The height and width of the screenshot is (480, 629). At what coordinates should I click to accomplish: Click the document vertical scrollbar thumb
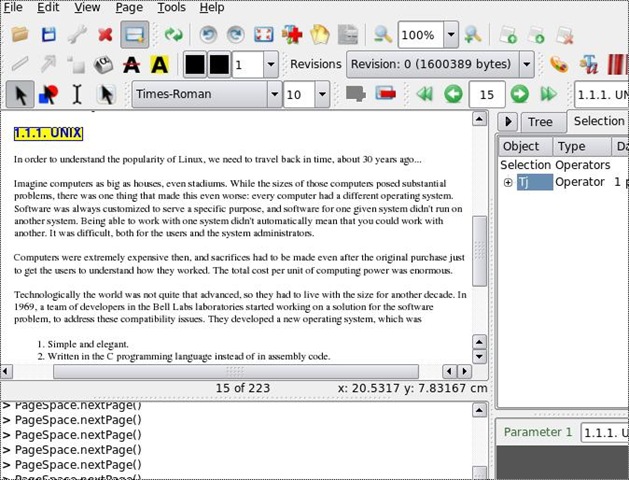pyautogui.click(x=479, y=251)
